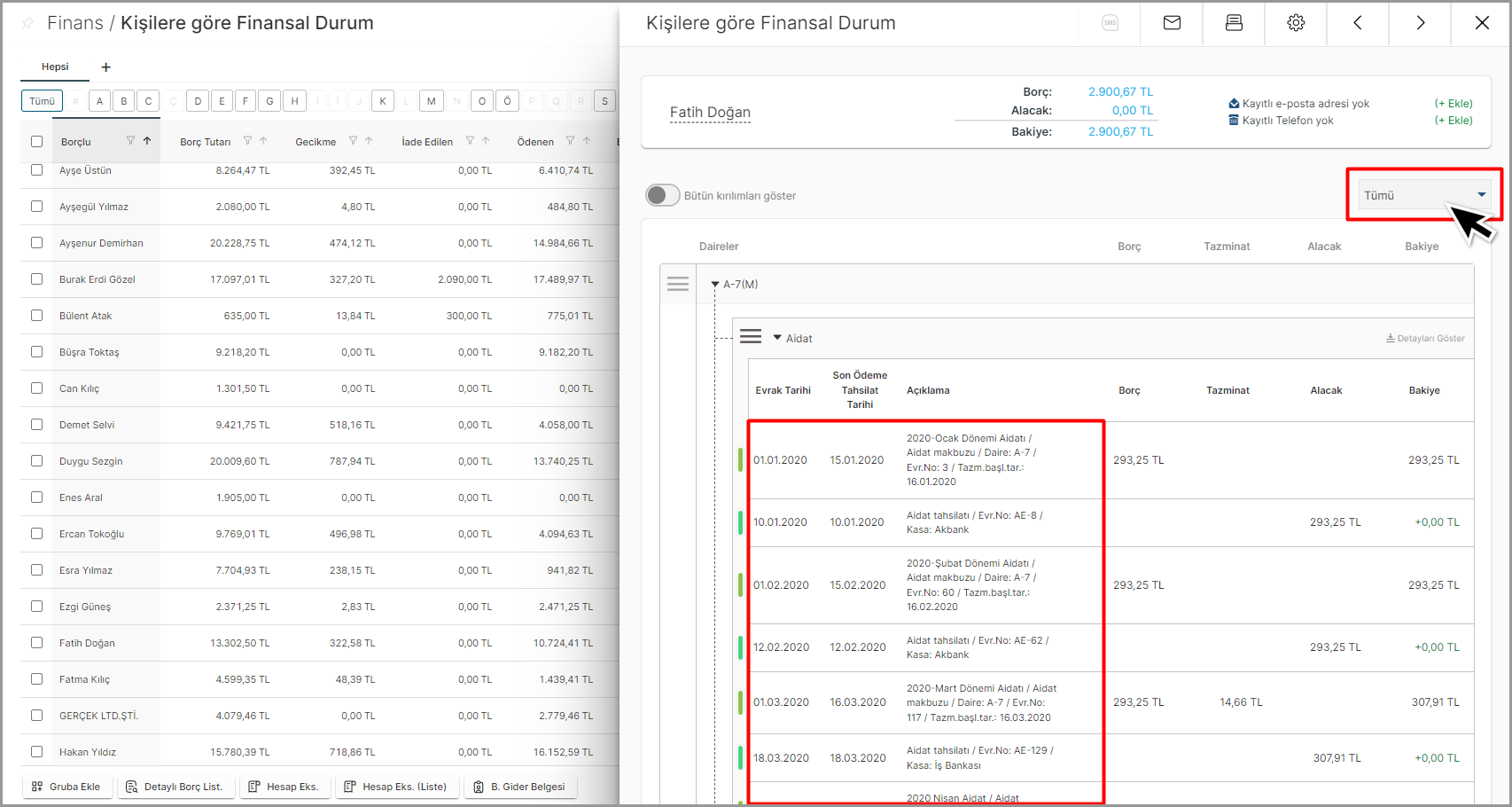This screenshot has width=1512, height=807.
Task: Click the Gruba Ekle button
Action: click(x=67, y=787)
